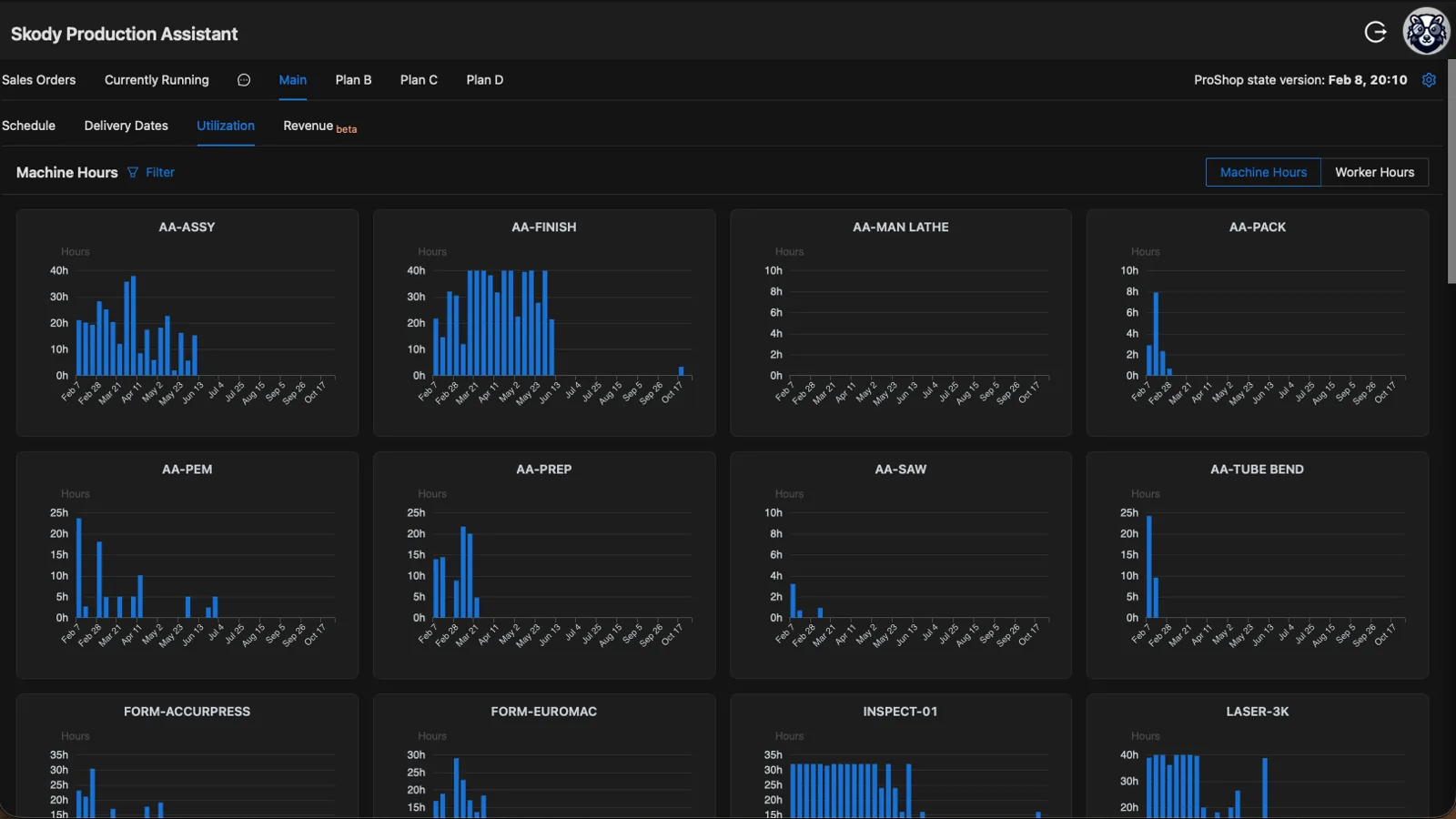Click the Filter funnel icon
The height and width of the screenshot is (819, 1456).
(x=133, y=172)
